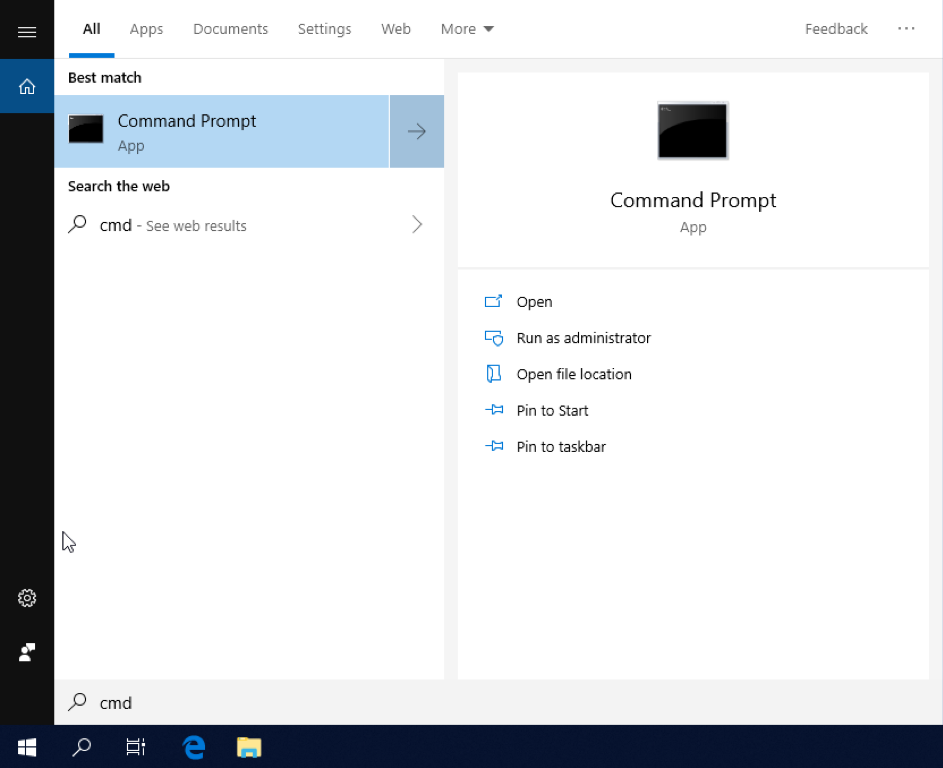The width and height of the screenshot is (943, 768).
Task: Open the Settings gear icon
Action: 27,598
